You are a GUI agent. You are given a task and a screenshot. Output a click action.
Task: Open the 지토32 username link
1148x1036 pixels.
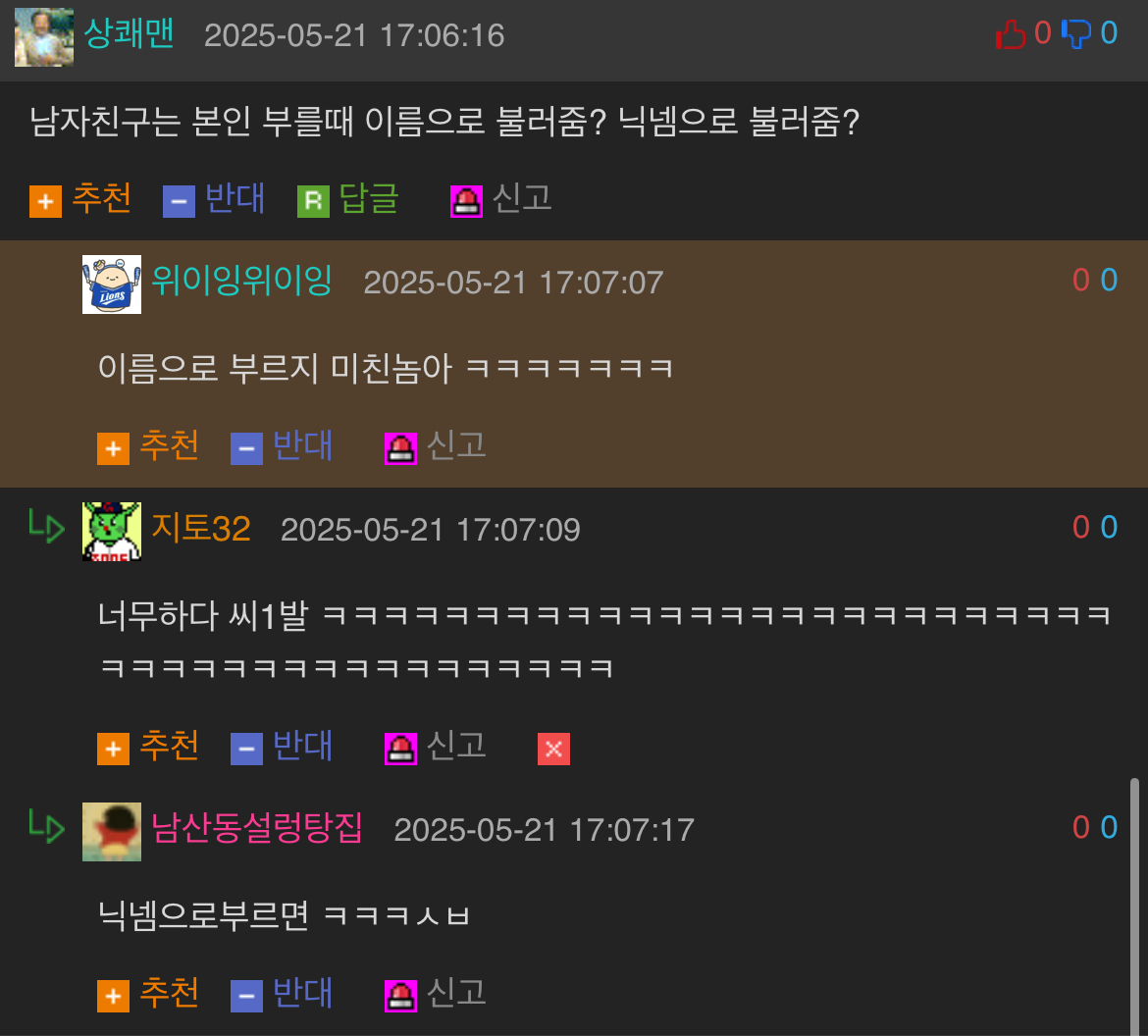(x=200, y=528)
